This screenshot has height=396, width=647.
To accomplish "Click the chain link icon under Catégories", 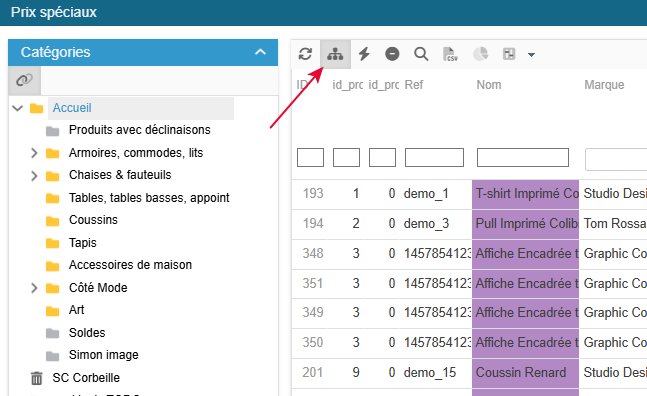I will pyautogui.click(x=24, y=80).
